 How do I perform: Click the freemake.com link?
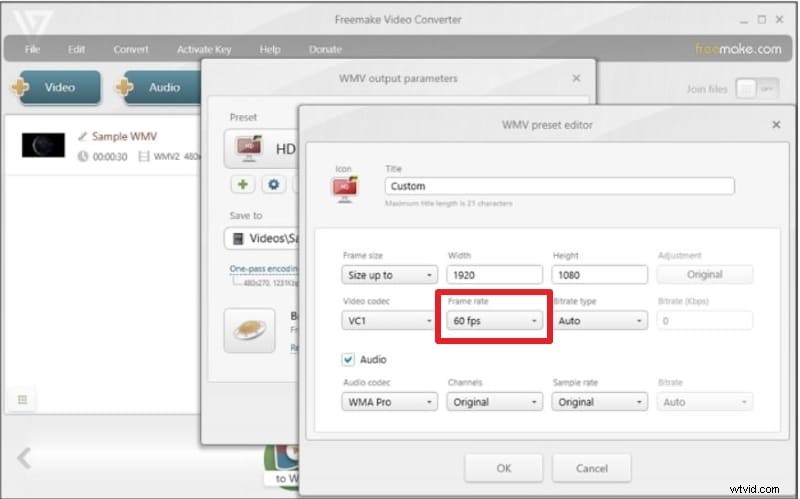(x=738, y=49)
